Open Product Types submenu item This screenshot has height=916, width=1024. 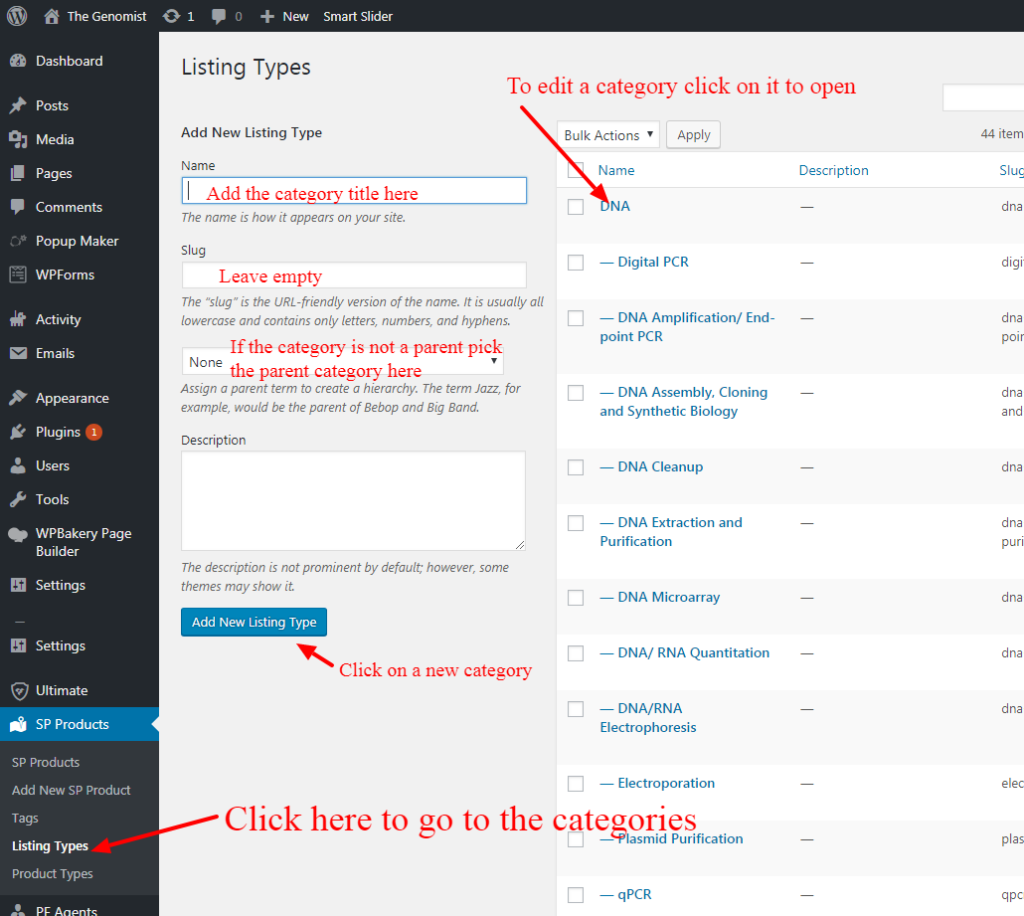[x=52, y=873]
